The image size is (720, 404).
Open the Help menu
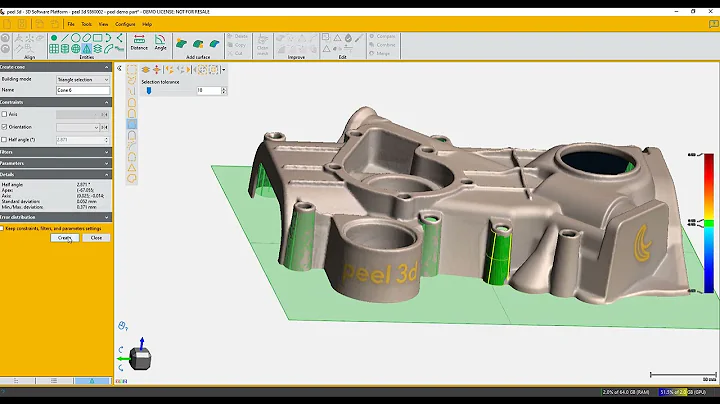(147, 24)
